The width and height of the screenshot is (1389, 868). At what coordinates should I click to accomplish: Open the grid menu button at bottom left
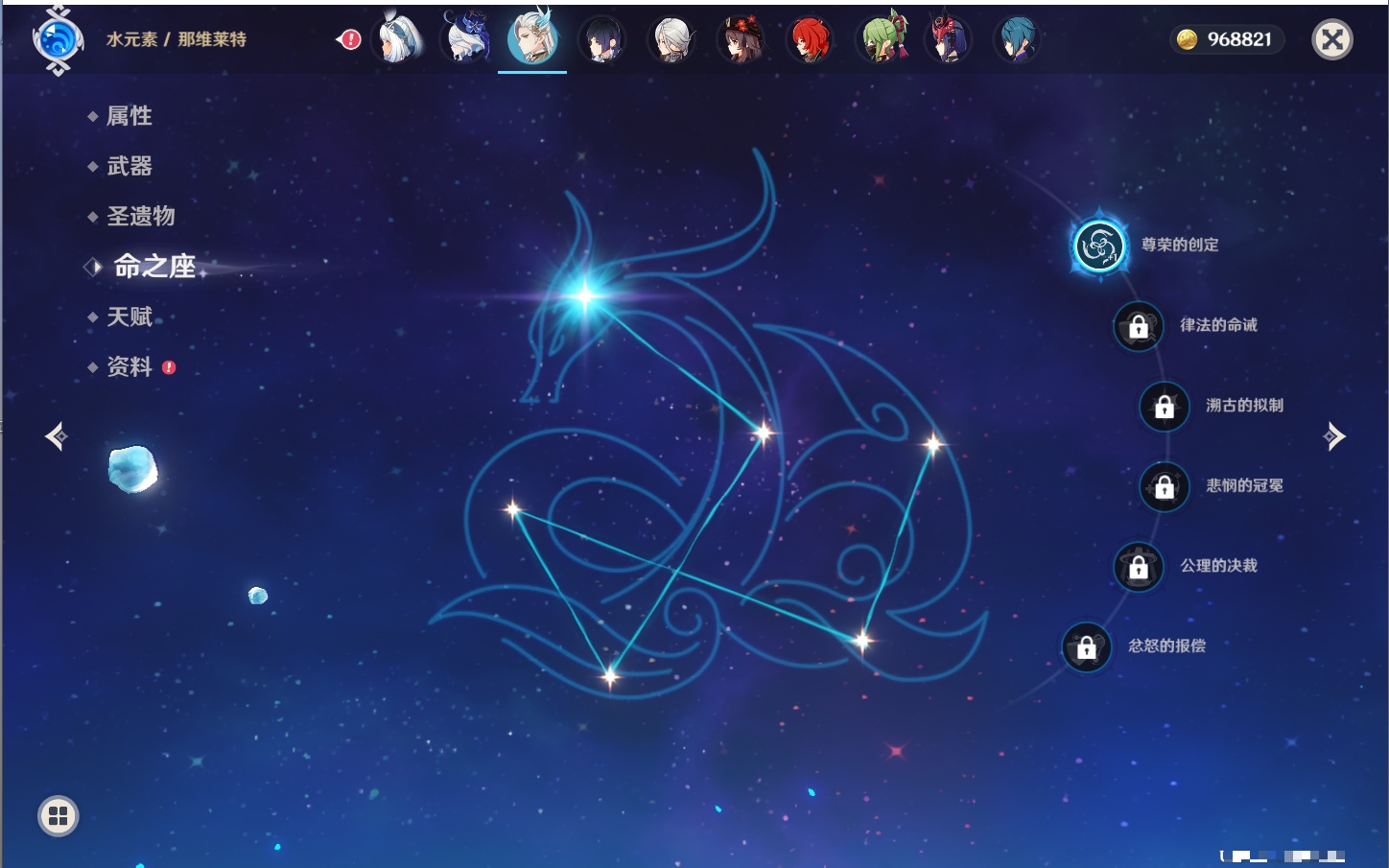[x=59, y=816]
